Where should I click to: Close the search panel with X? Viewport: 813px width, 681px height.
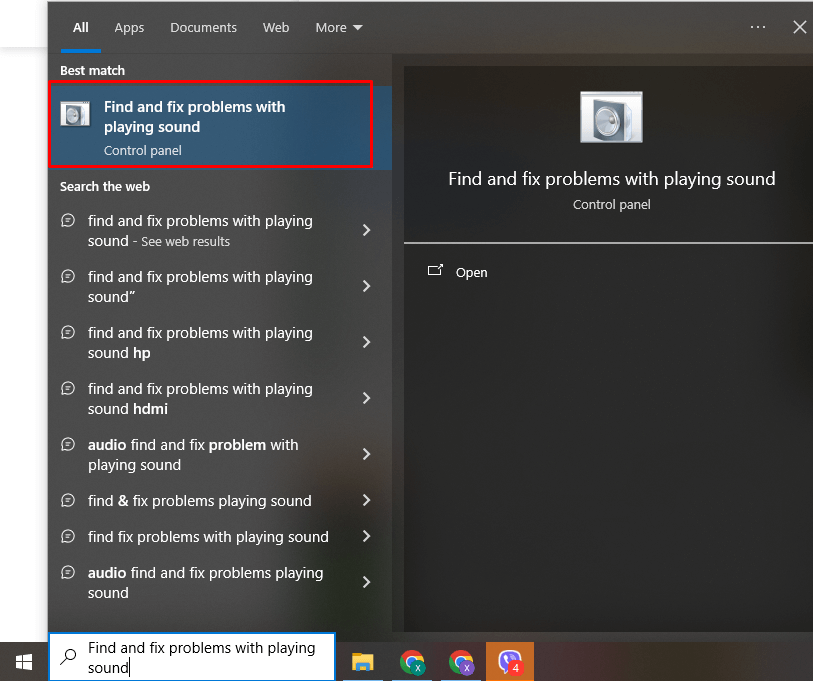(800, 27)
